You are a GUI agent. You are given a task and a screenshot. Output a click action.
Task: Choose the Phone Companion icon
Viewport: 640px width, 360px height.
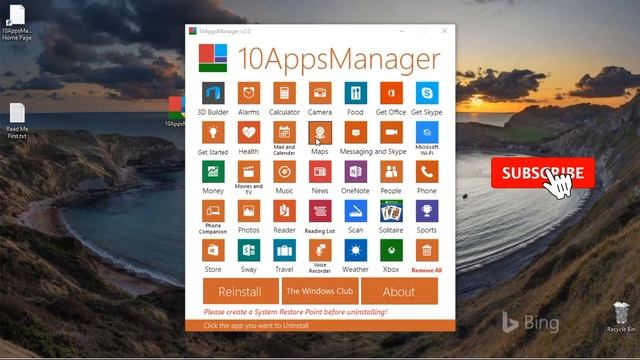[x=213, y=211]
